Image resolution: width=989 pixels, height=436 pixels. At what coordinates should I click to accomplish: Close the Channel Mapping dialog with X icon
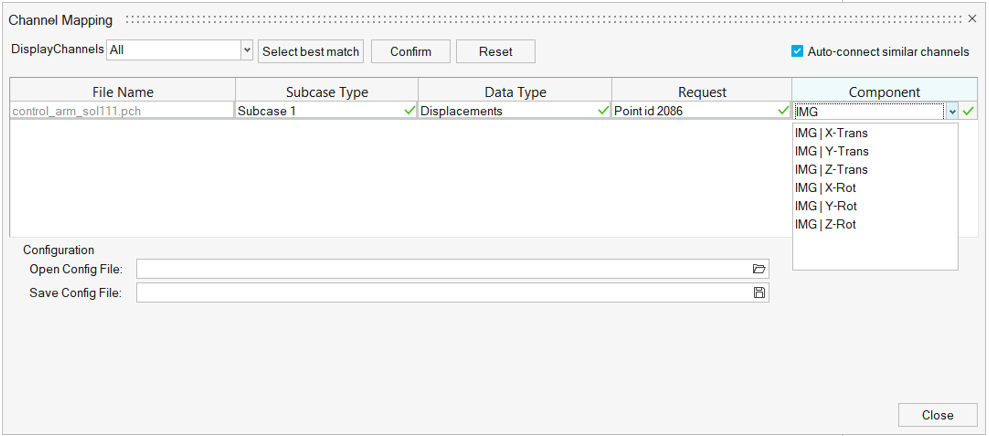(x=972, y=19)
